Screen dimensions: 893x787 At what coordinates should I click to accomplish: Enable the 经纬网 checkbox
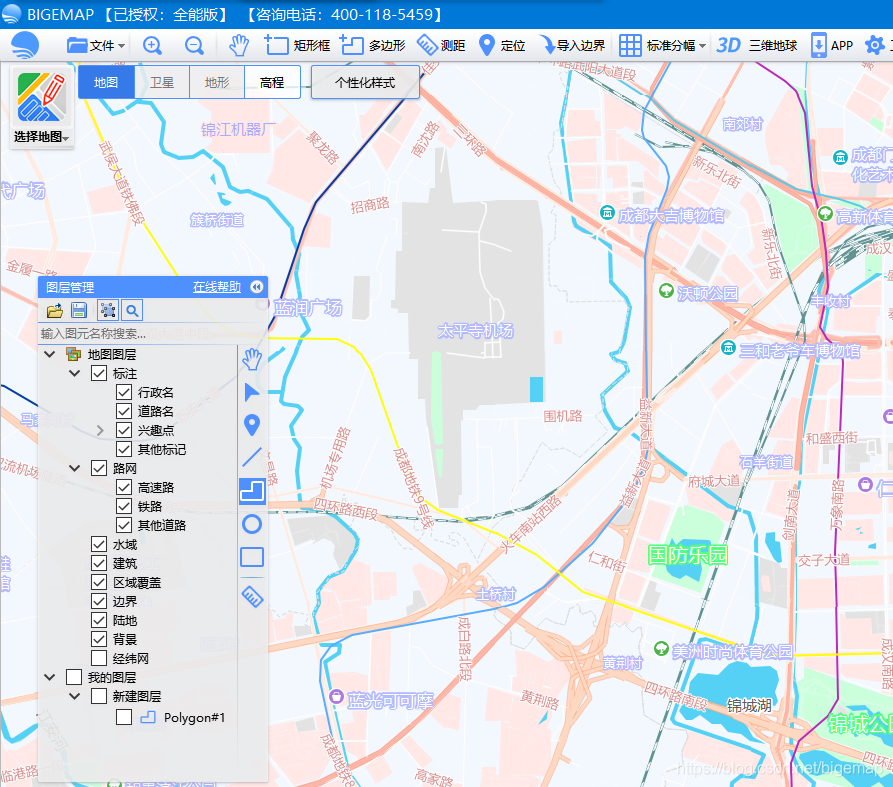click(x=99, y=658)
